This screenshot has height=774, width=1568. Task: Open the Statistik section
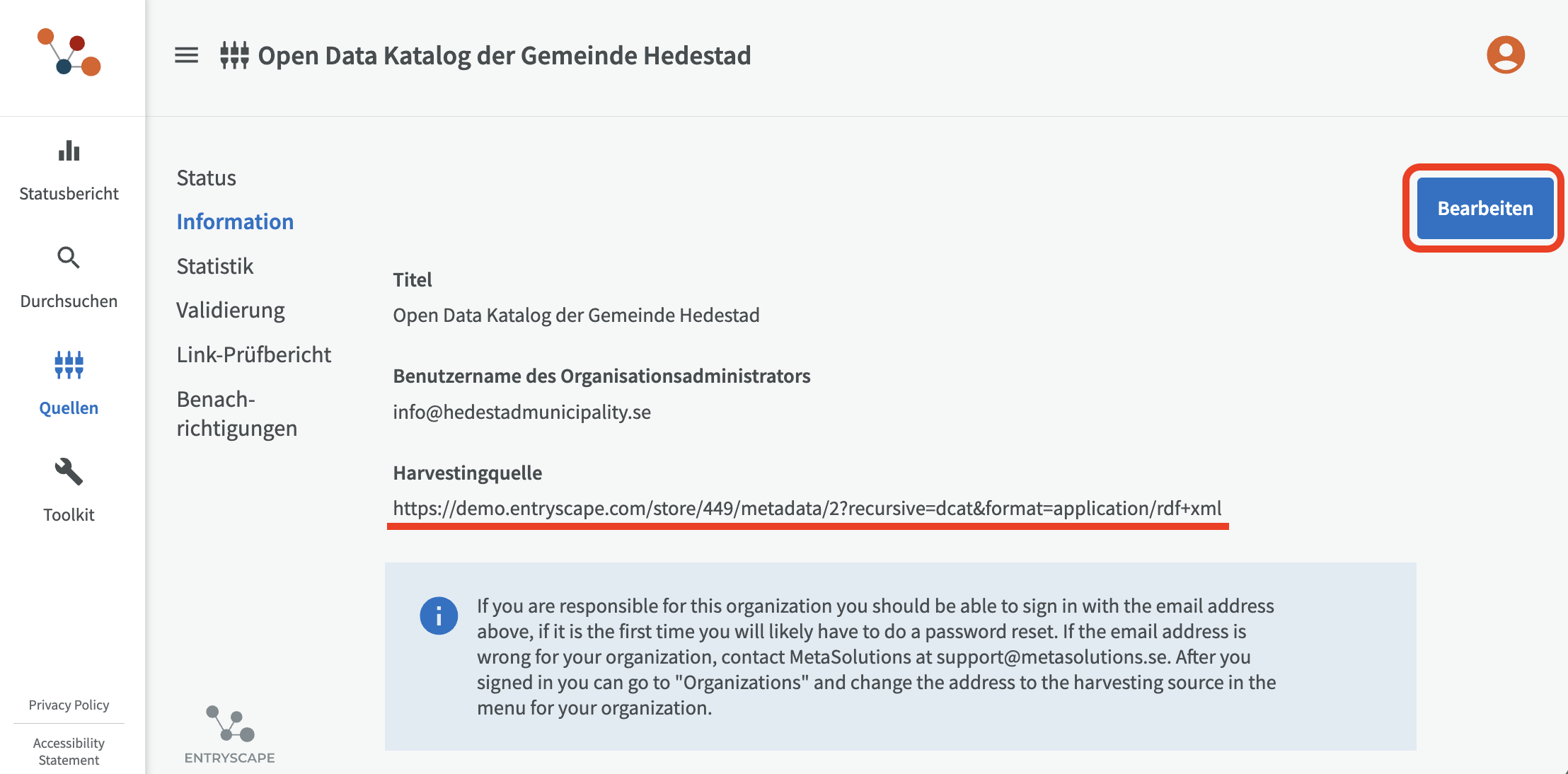(215, 266)
